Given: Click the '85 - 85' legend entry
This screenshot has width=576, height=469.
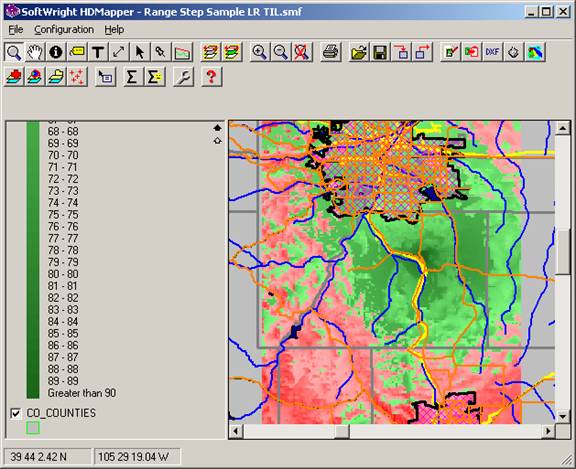Looking at the screenshot, I should (x=63, y=333).
